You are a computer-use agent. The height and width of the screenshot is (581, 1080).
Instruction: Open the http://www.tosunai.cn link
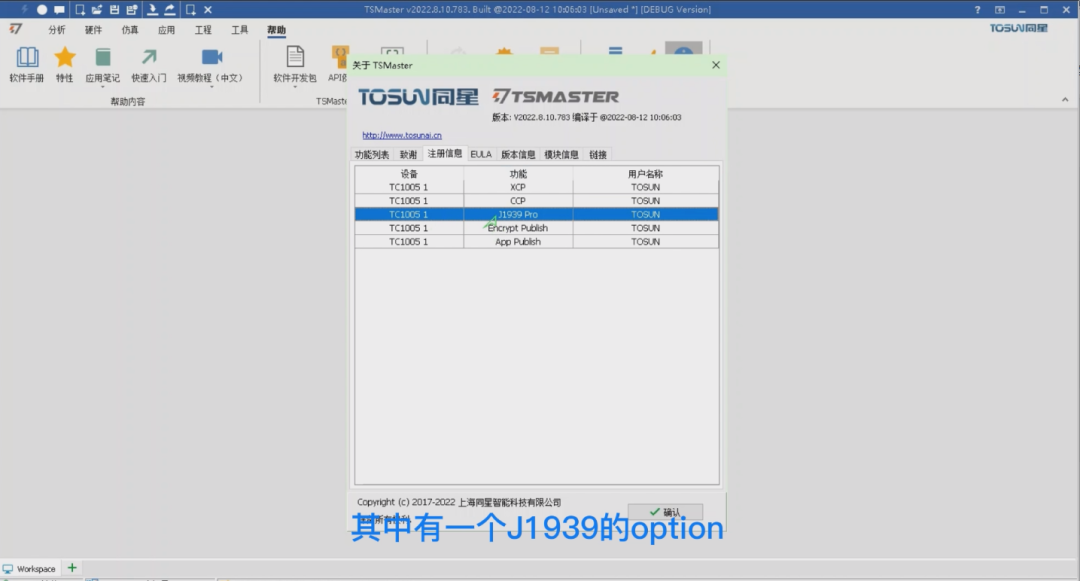[x=402, y=136]
